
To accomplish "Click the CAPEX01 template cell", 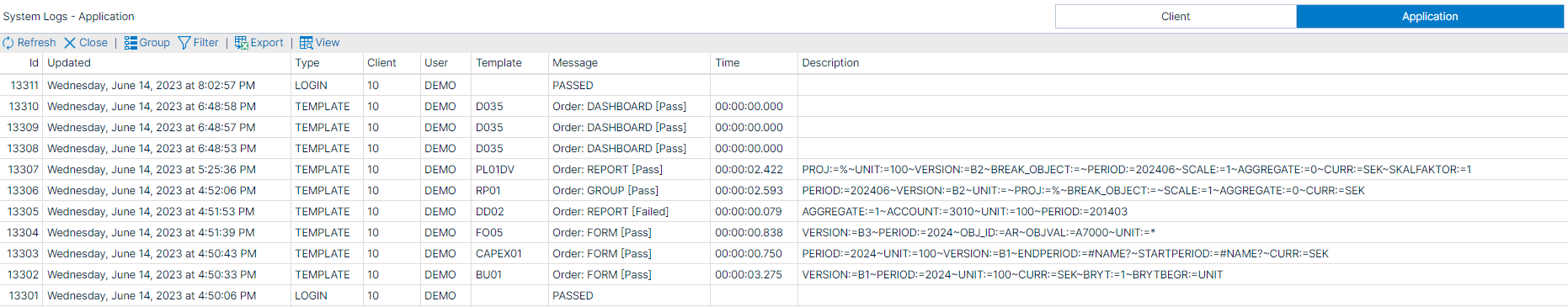I will pyautogui.click(x=499, y=254).
